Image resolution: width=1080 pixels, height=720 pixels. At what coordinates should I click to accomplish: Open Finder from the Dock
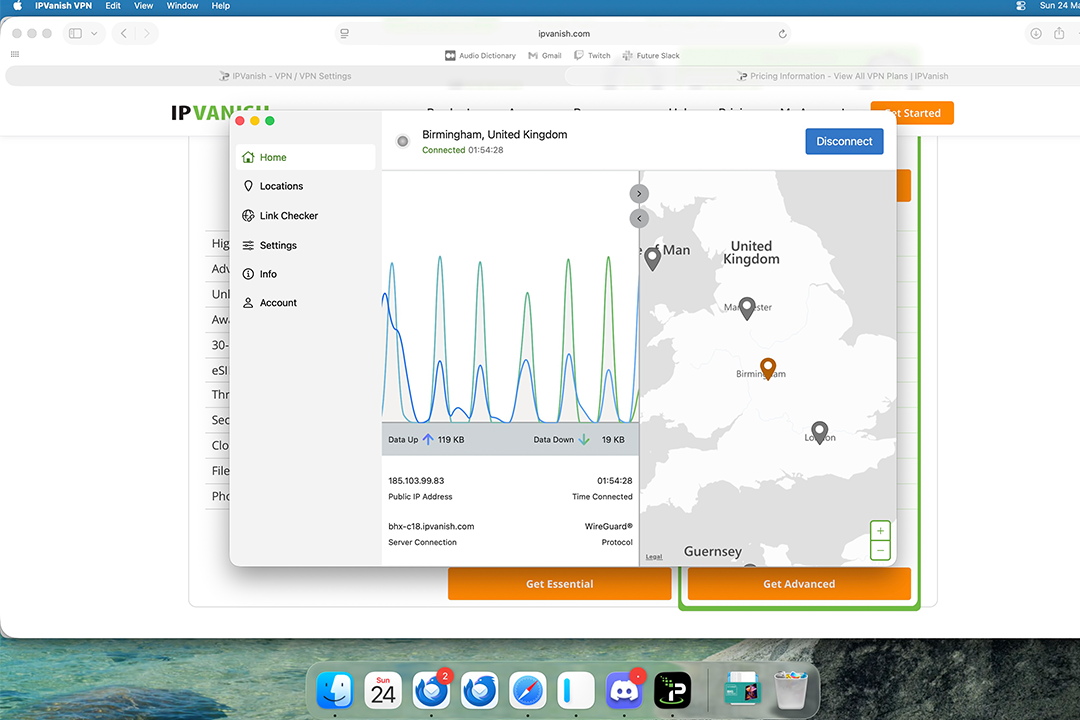click(335, 690)
